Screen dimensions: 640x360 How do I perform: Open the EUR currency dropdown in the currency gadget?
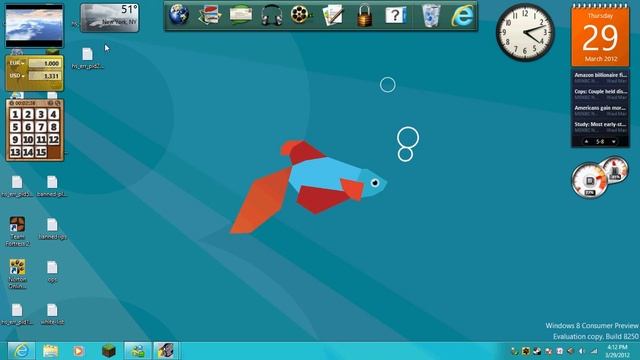17,63
